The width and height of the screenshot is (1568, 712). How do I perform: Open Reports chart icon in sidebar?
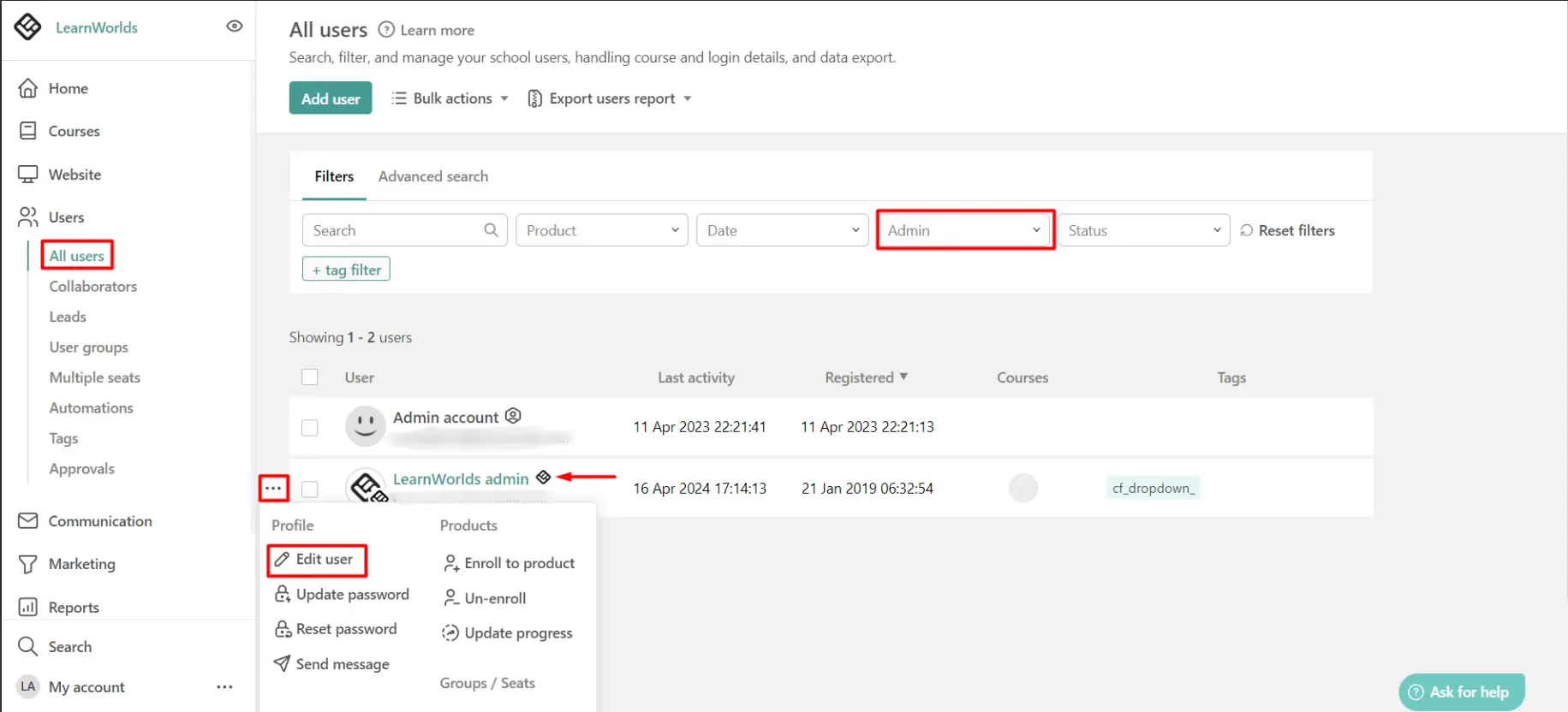pyautogui.click(x=28, y=608)
